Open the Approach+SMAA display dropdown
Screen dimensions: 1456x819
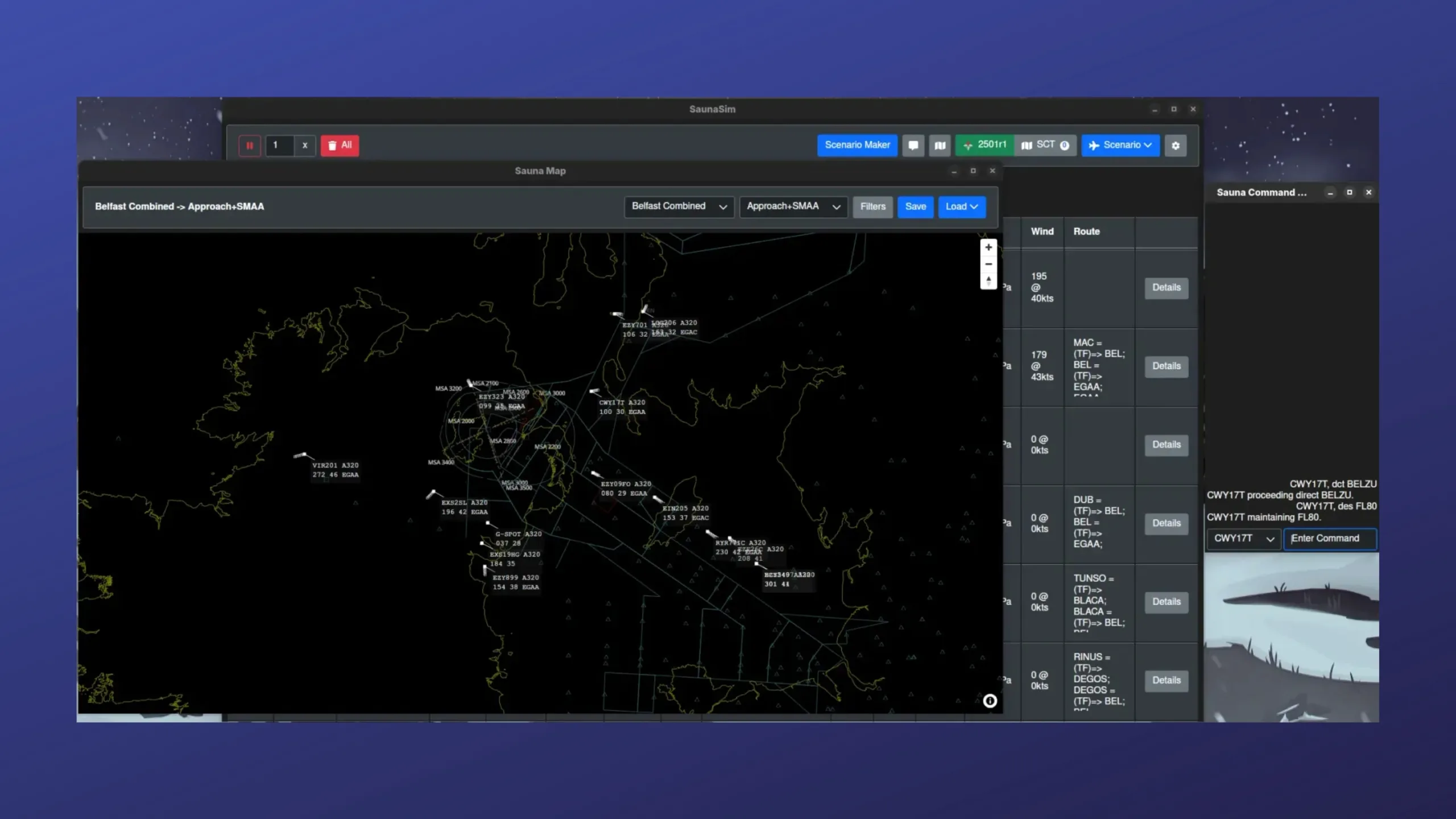coord(793,206)
